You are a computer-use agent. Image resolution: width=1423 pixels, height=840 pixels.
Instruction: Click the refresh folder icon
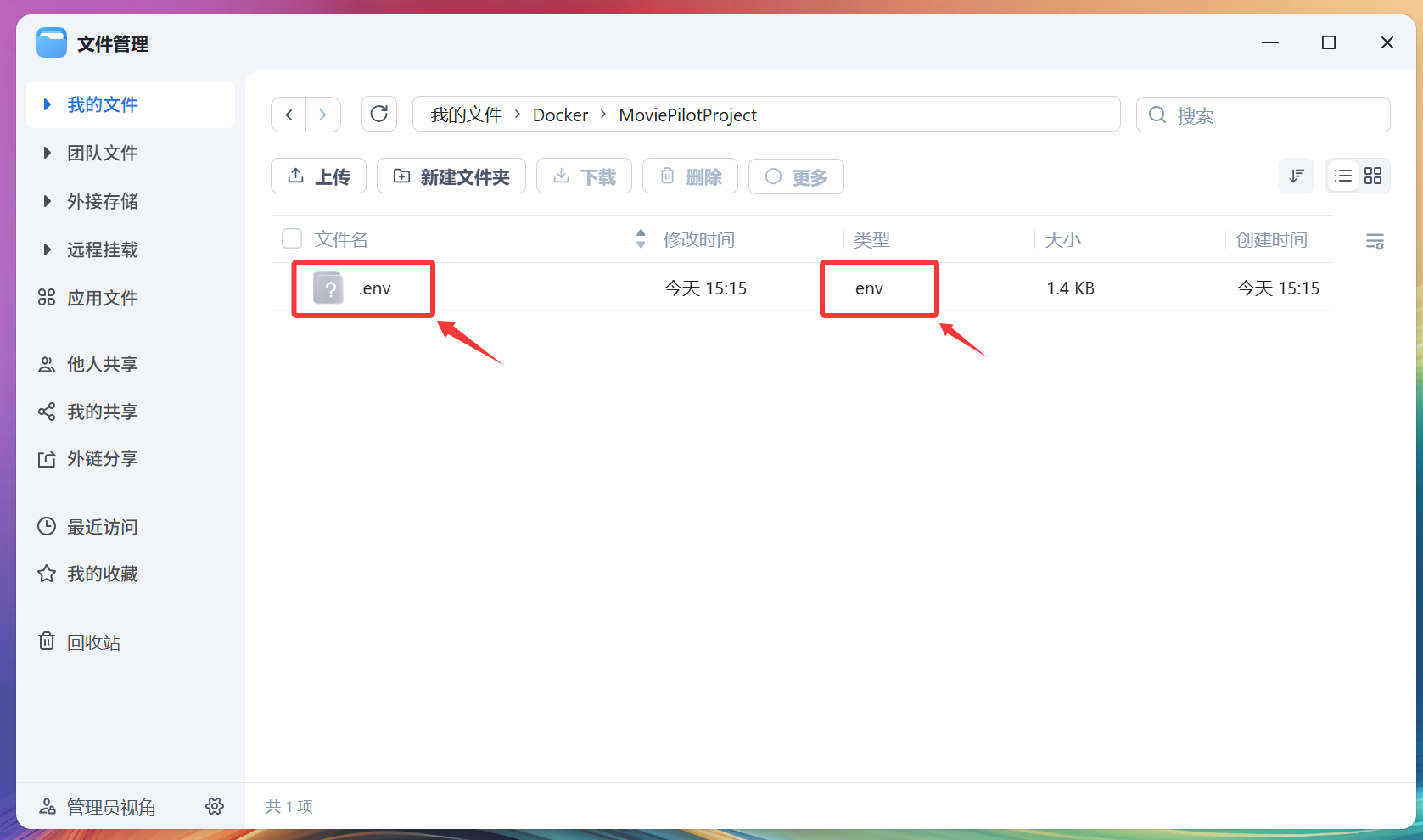pyautogui.click(x=379, y=114)
